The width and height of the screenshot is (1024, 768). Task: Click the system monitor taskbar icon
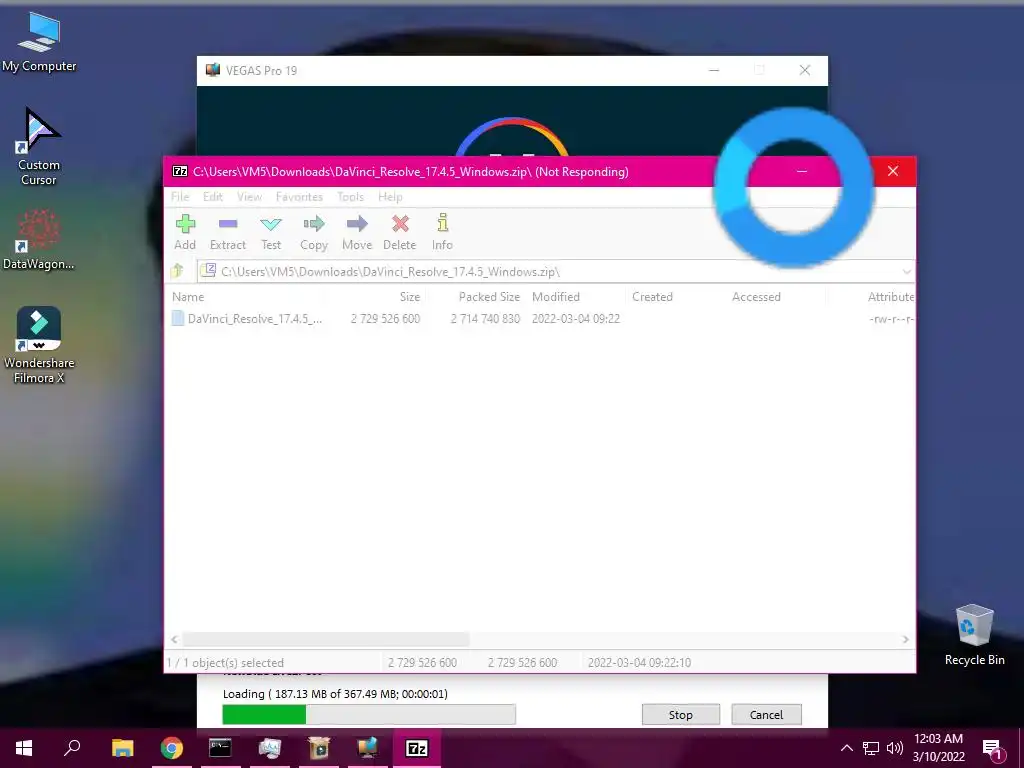tap(269, 748)
